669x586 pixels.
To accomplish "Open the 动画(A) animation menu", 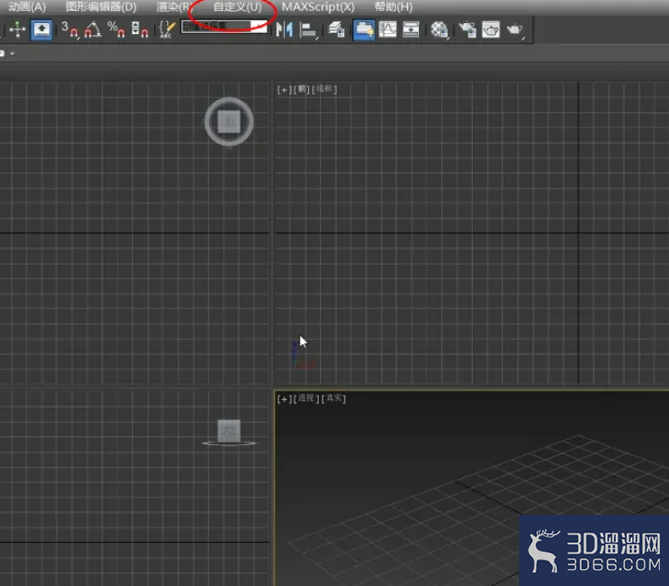I will point(27,7).
